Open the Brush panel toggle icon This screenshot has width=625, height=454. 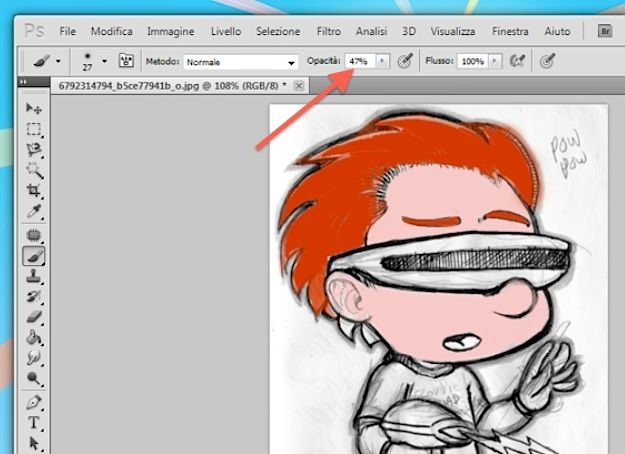(126, 61)
